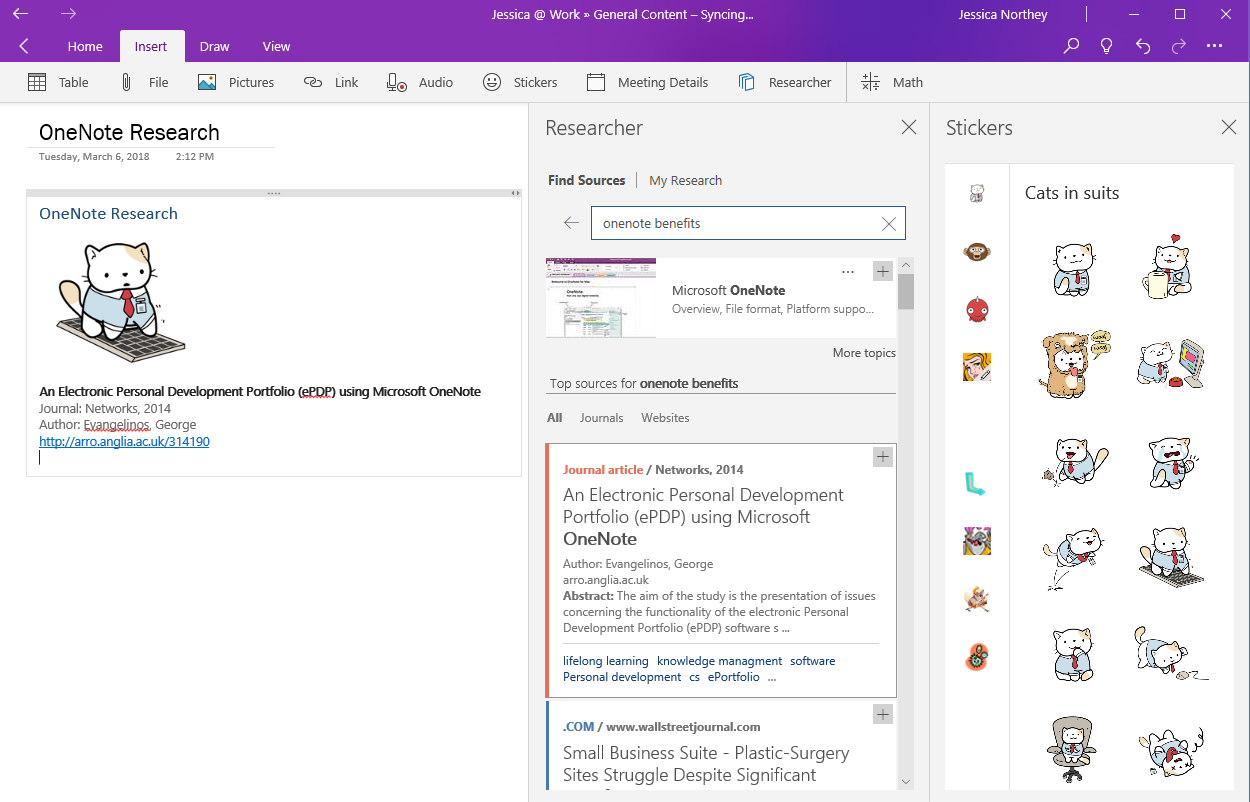Open more options on the Microsoft OneNote topic card
The image size is (1250, 802).
click(x=848, y=271)
